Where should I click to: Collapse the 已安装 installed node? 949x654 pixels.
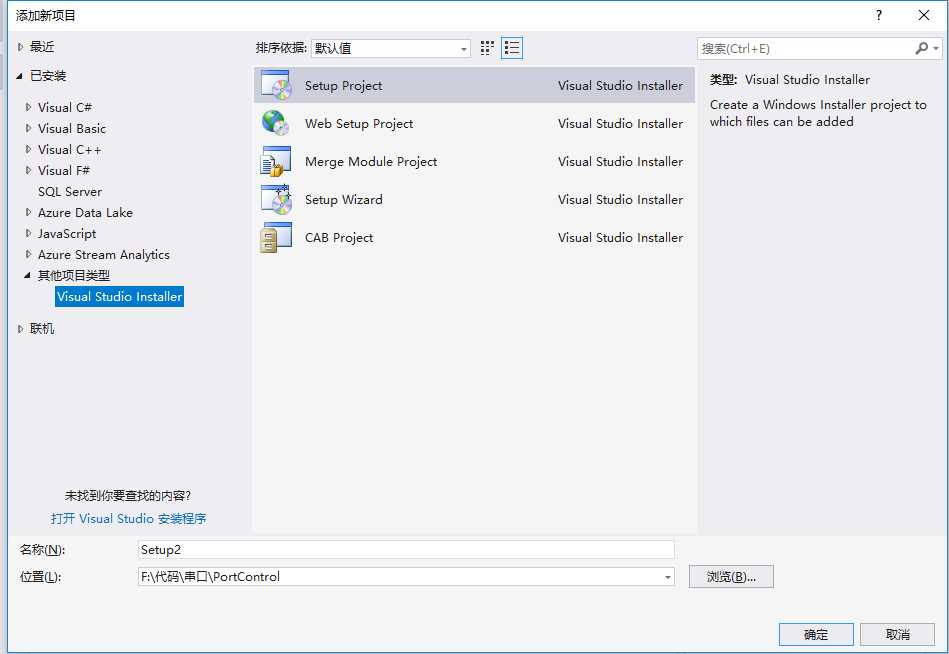coord(20,76)
